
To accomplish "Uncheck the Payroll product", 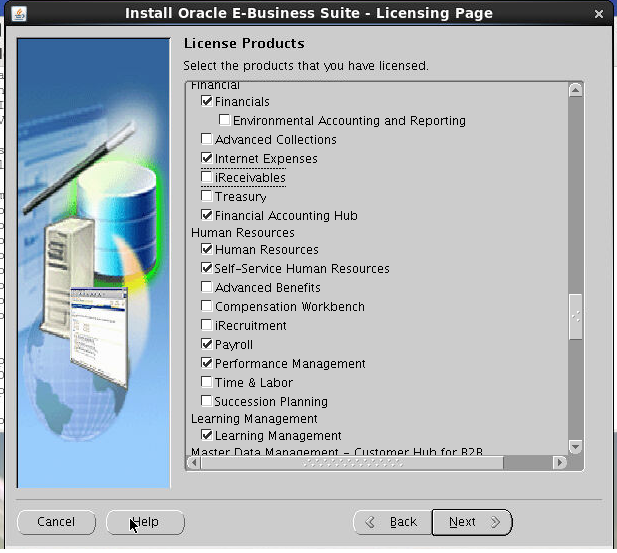I will (x=207, y=344).
